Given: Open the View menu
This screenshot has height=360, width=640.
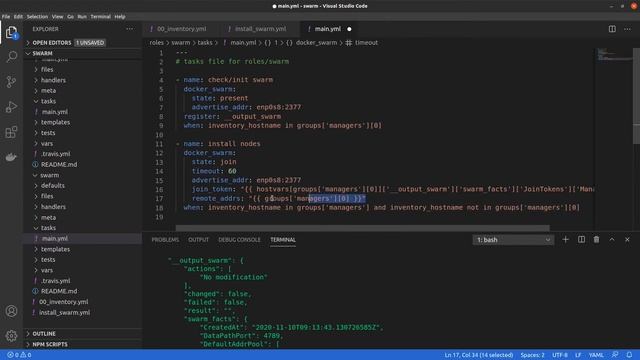Looking at the screenshot, I should coord(57,17).
